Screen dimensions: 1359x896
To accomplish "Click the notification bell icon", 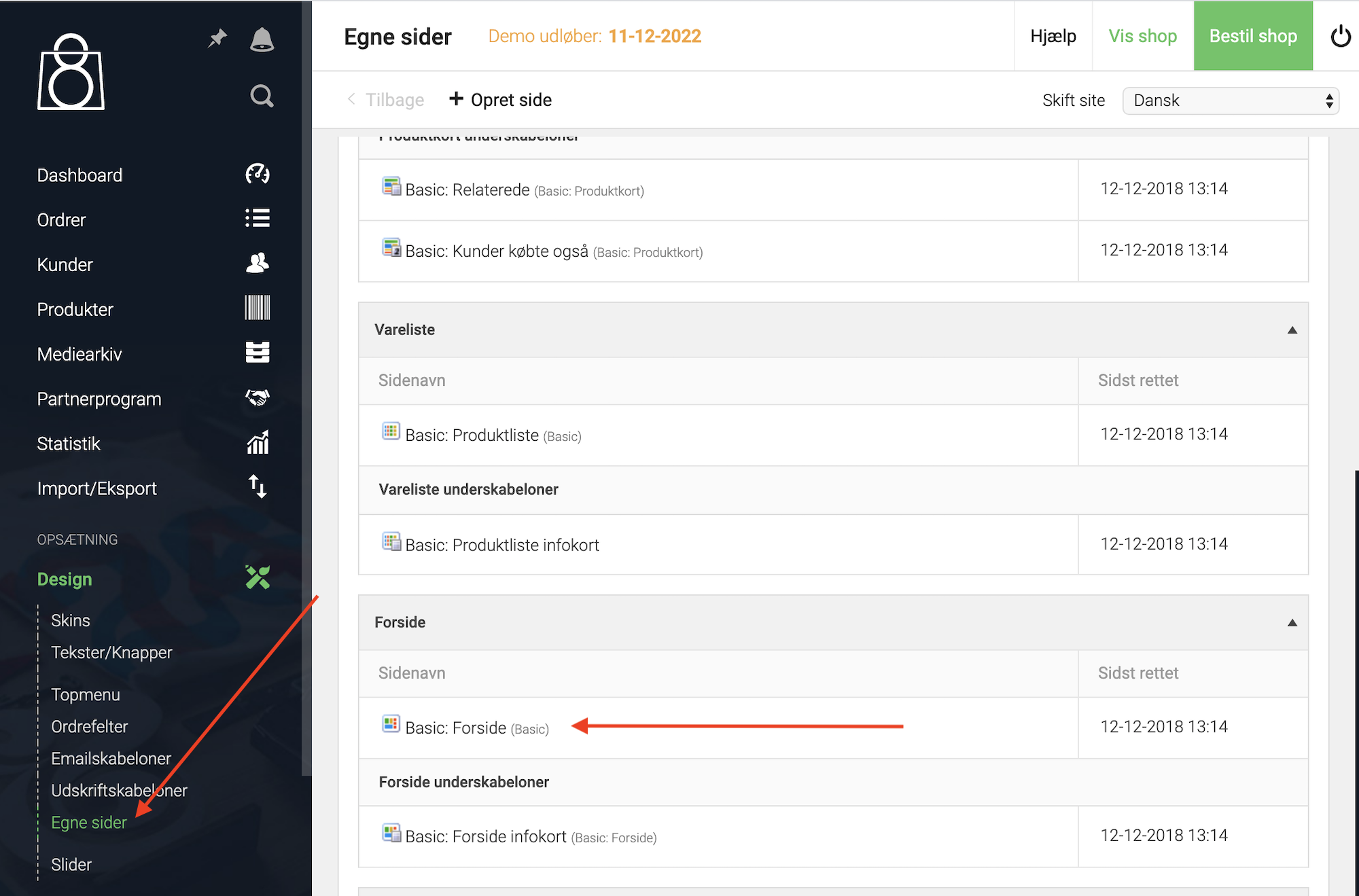I will (x=262, y=40).
